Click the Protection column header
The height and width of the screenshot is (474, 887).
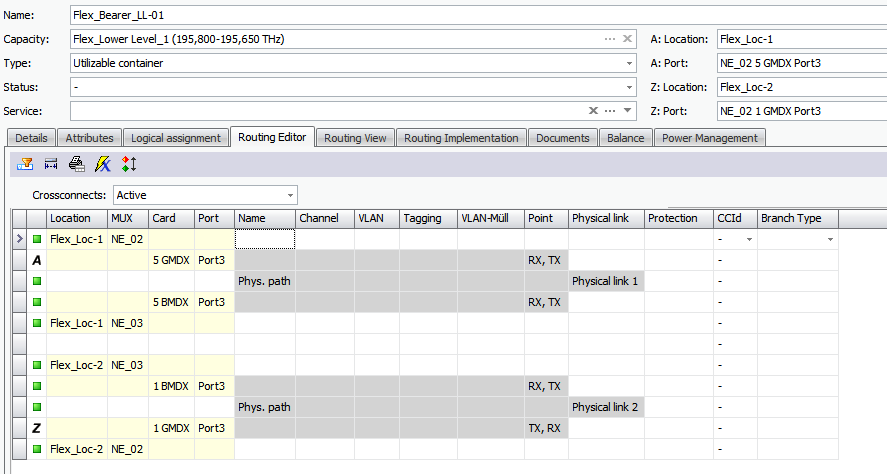click(678, 218)
